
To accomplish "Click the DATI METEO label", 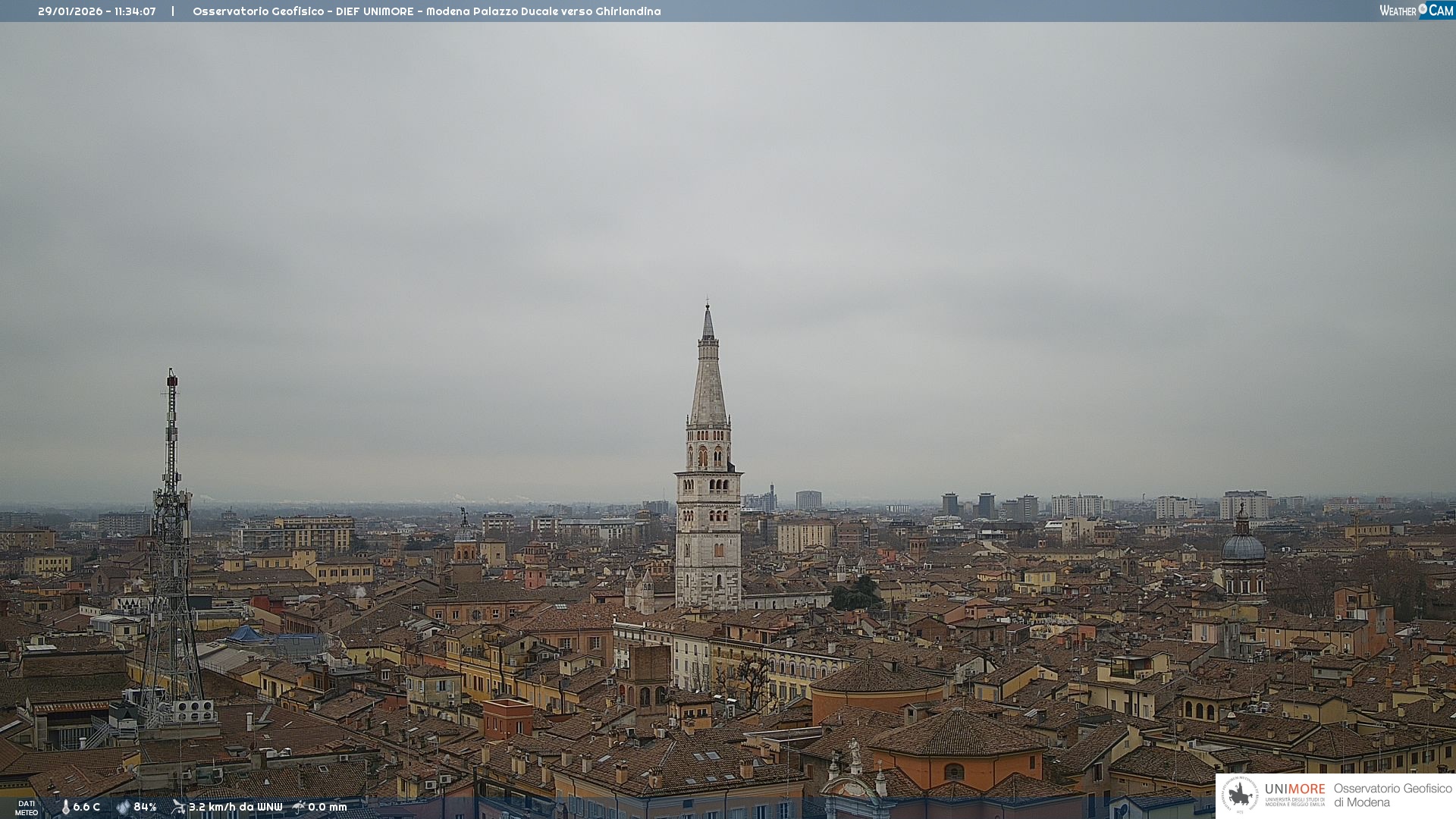I will (x=27, y=808).
